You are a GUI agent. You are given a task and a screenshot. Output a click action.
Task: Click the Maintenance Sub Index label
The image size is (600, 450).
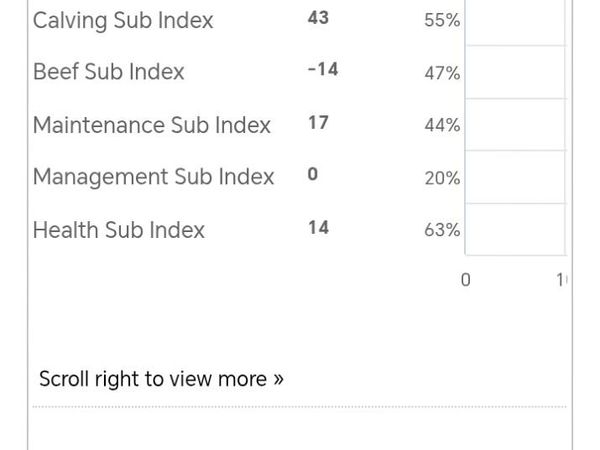[152, 125]
